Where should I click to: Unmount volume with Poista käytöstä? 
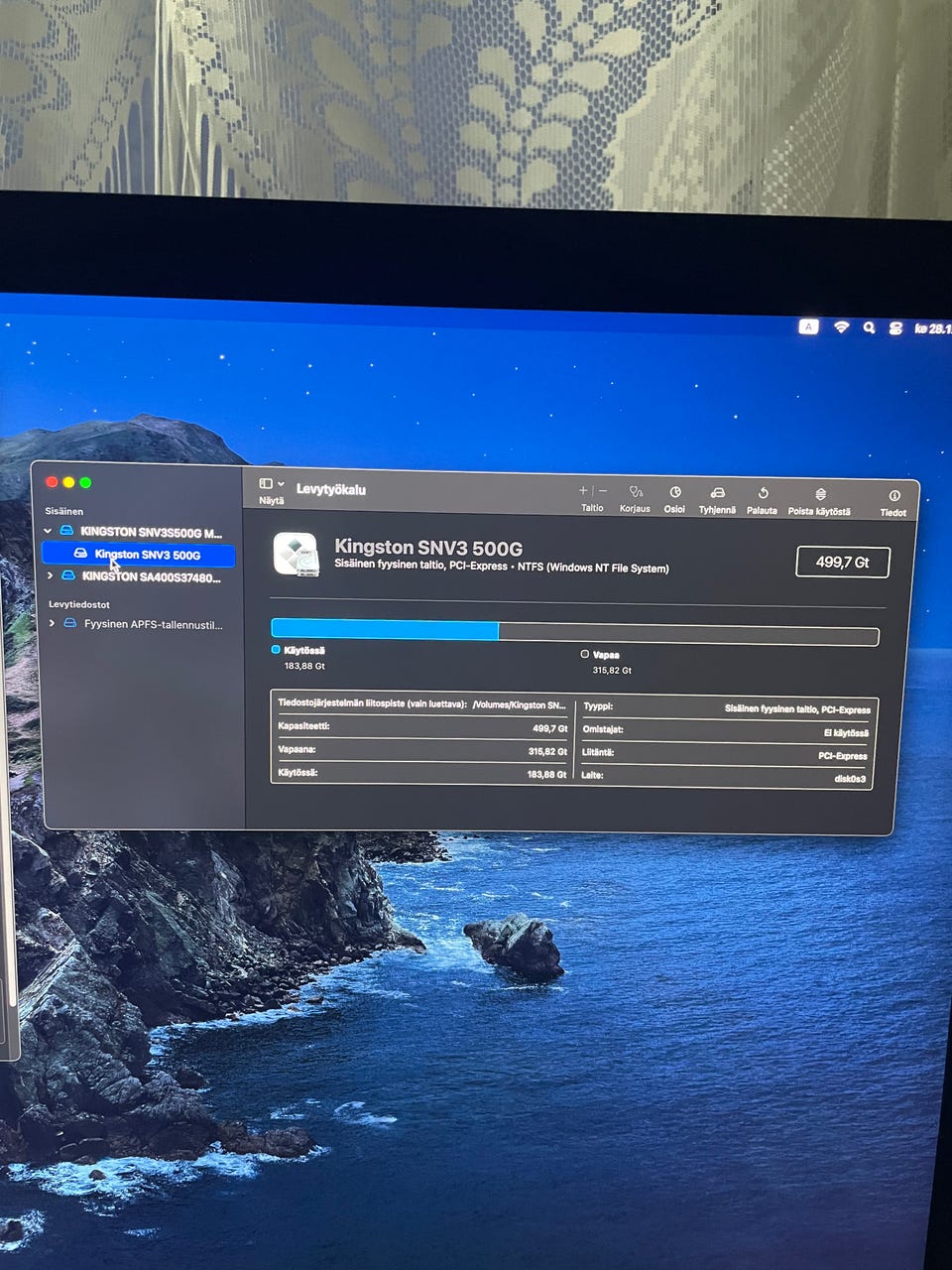820,494
